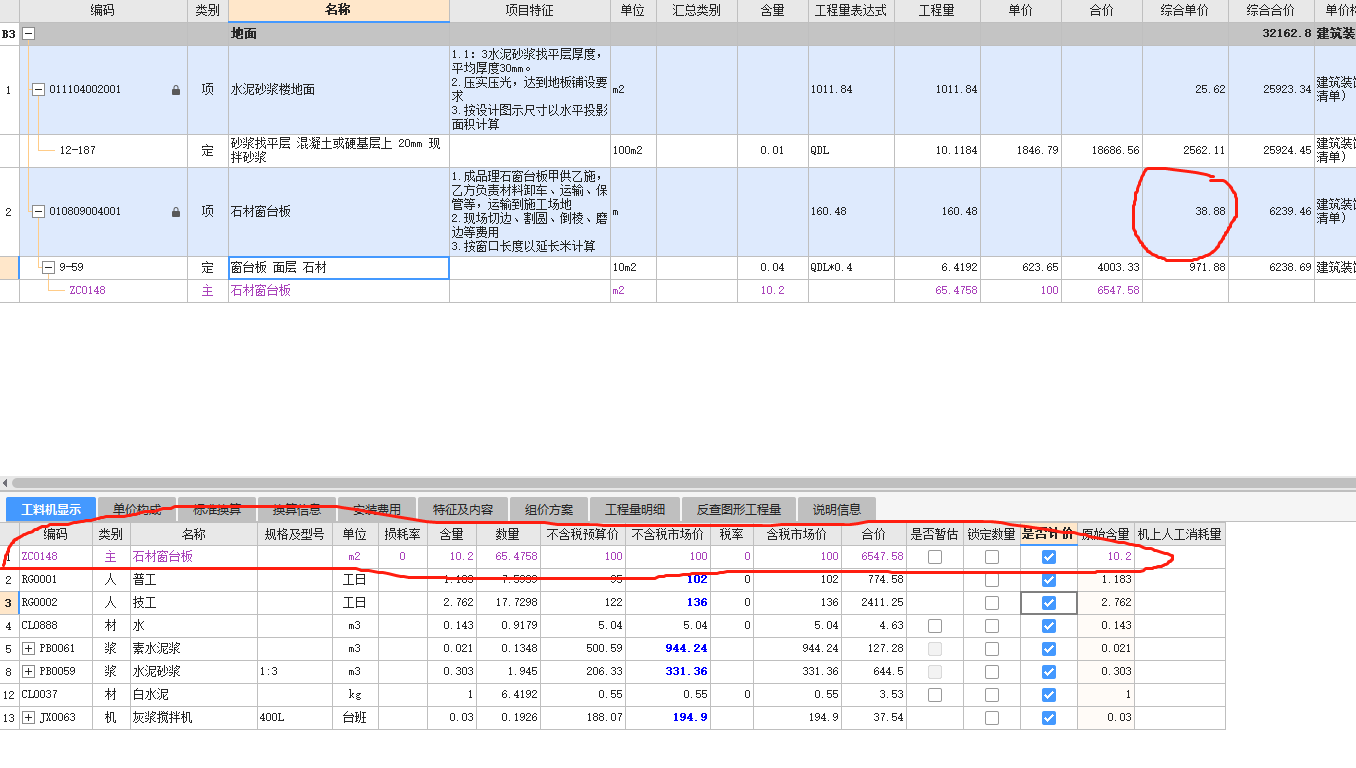Viewport: 1356px width, 768px height.
Task: Open the 换算信息 tab
Action: (297, 510)
